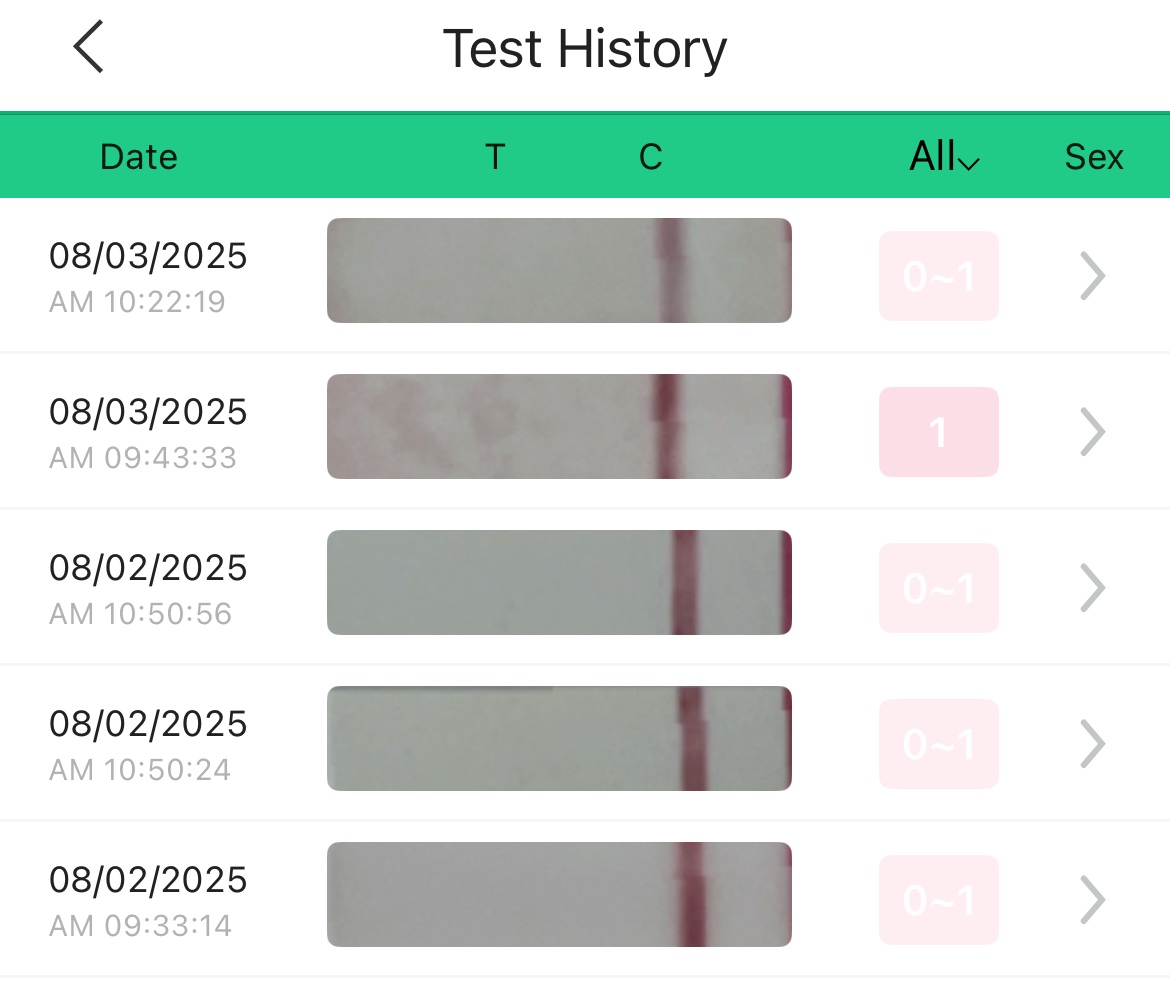The width and height of the screenshot is (1170, 987).
Task: View test strip image from 09:33:14
Action: coord(559,895)
